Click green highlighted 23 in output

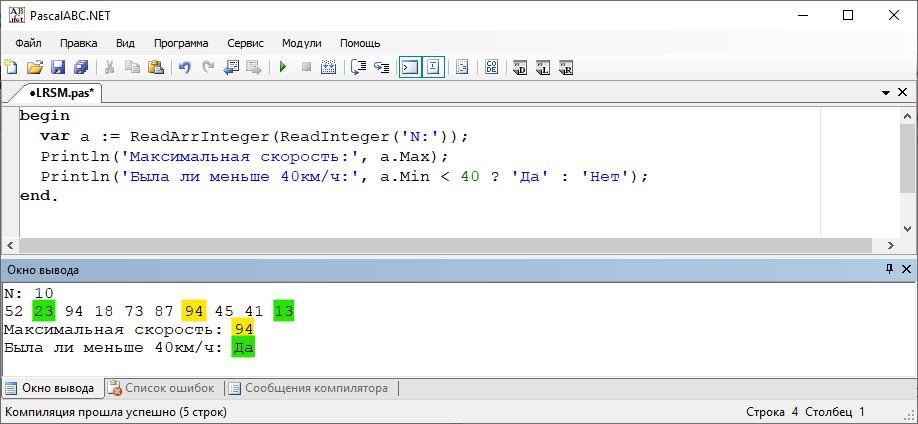[43, 310]
